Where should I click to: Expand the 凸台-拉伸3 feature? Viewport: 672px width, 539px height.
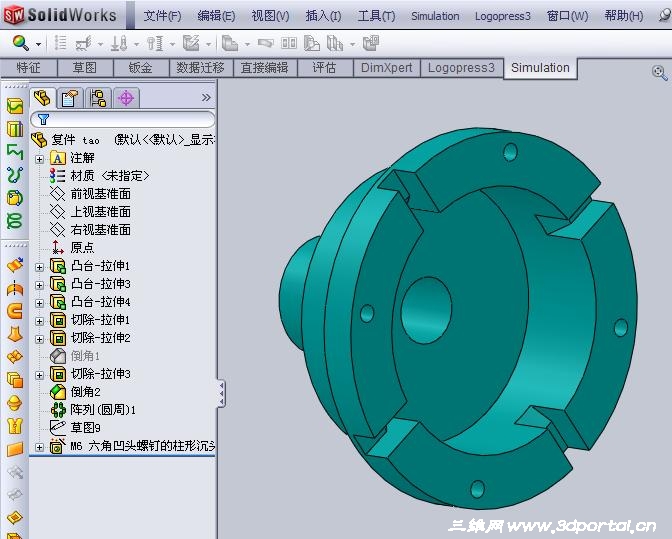(39, 285)
